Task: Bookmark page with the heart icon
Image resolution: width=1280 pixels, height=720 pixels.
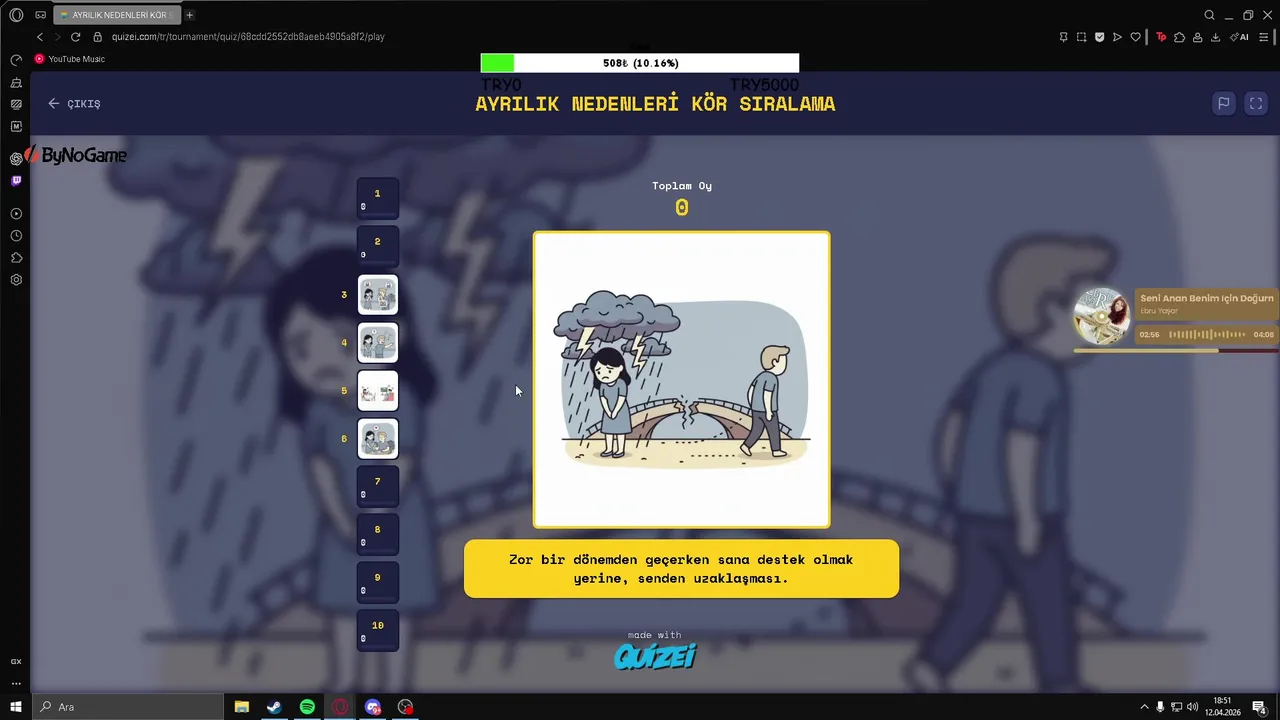Action: pyautogui.click(x=1135, y=37)
